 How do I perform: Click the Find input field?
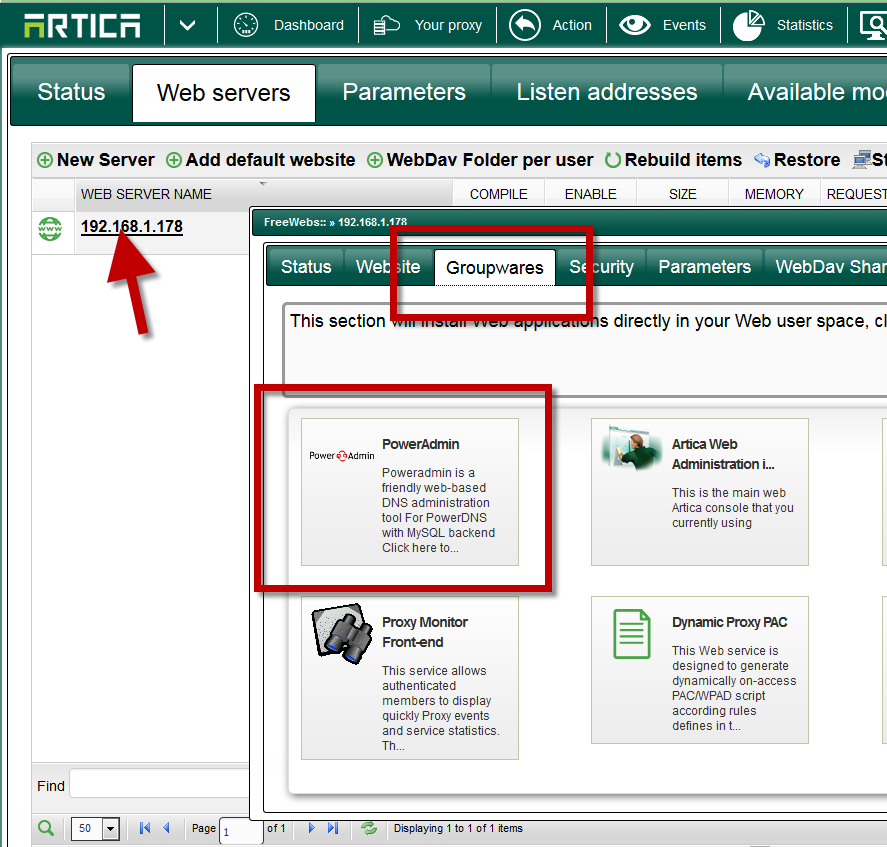click(159, 784)
